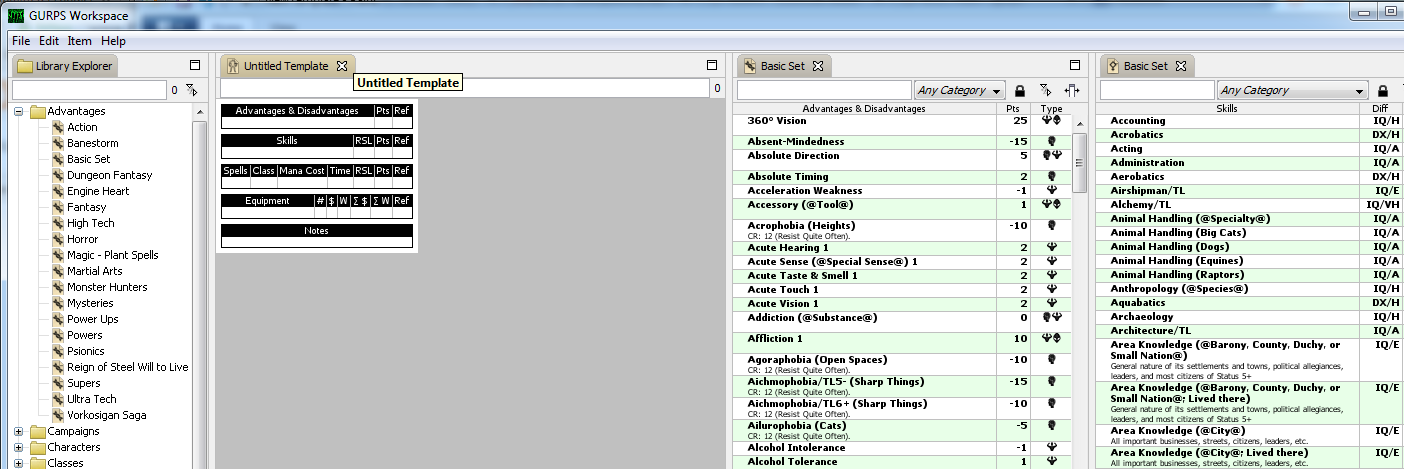Select the Library Explorer tab
1404x469 pixels.
tap(65, 66)
